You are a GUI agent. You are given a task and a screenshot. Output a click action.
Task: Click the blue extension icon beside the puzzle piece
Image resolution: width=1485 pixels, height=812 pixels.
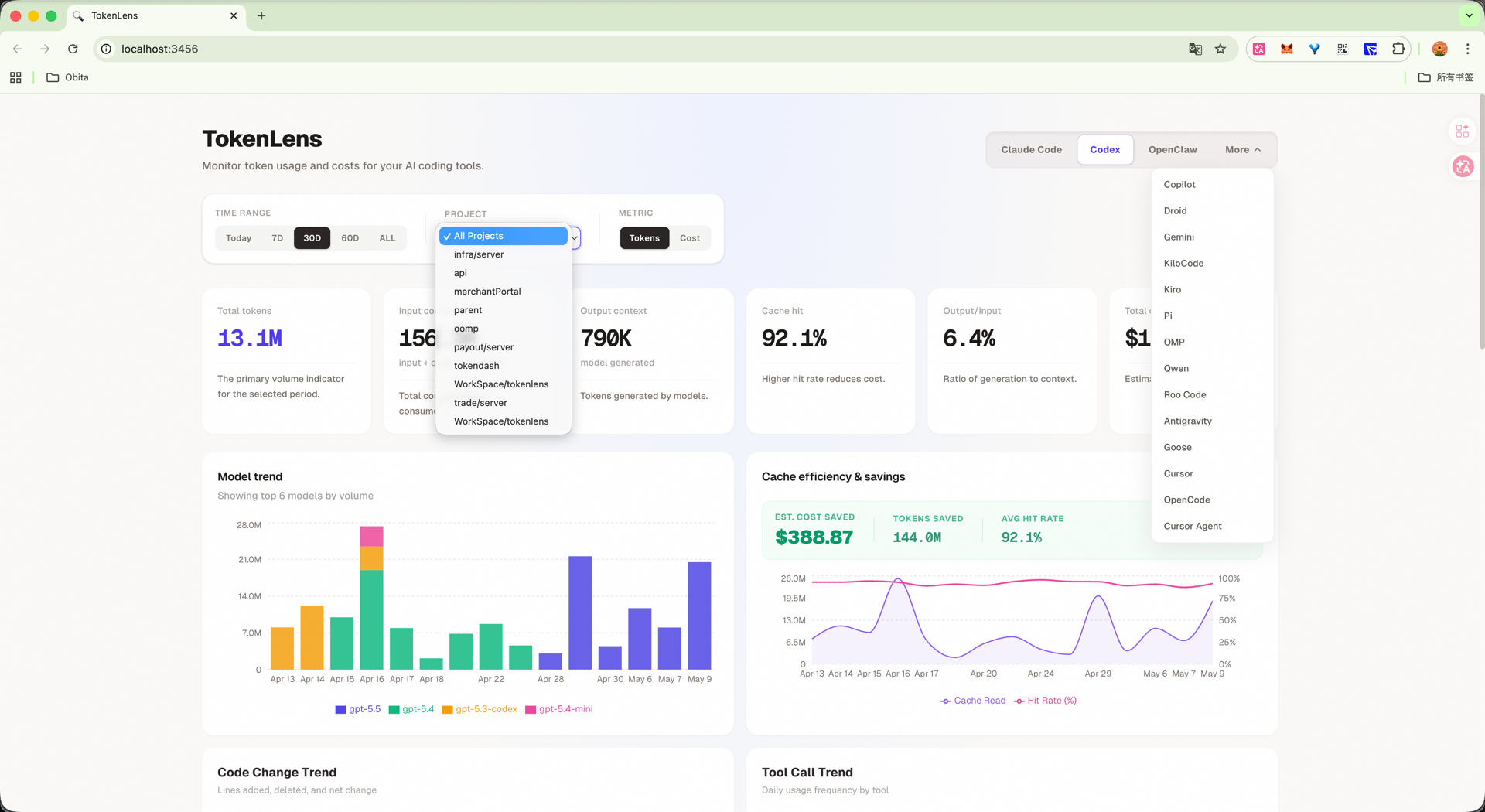pos(1371,49)
